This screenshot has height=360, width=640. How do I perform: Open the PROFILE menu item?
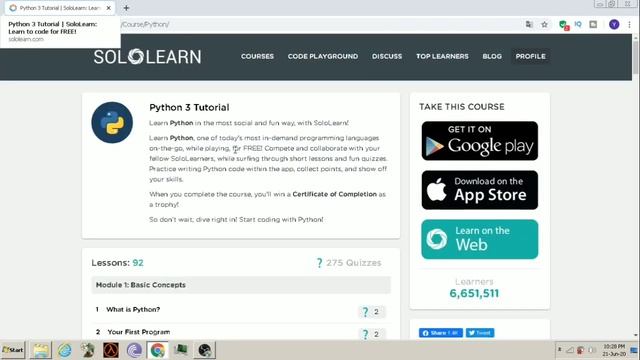(530, 56)
